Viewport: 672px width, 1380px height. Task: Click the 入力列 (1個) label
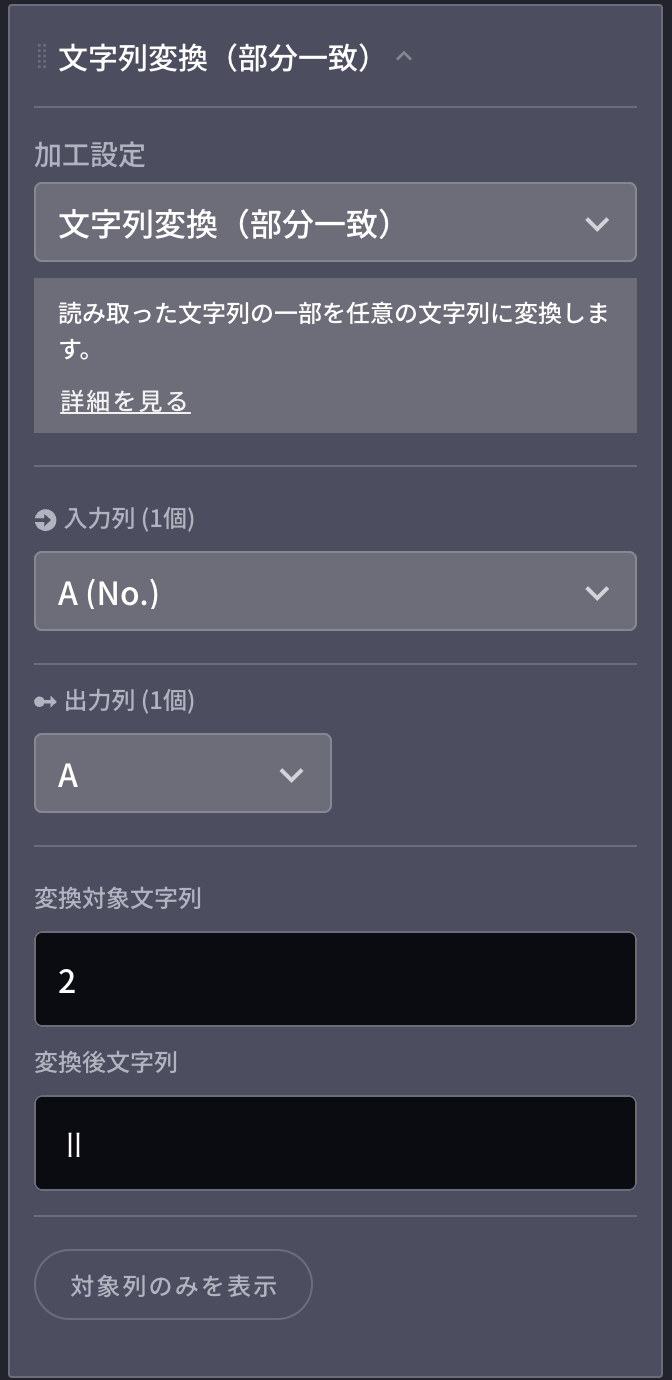(129, 519)
